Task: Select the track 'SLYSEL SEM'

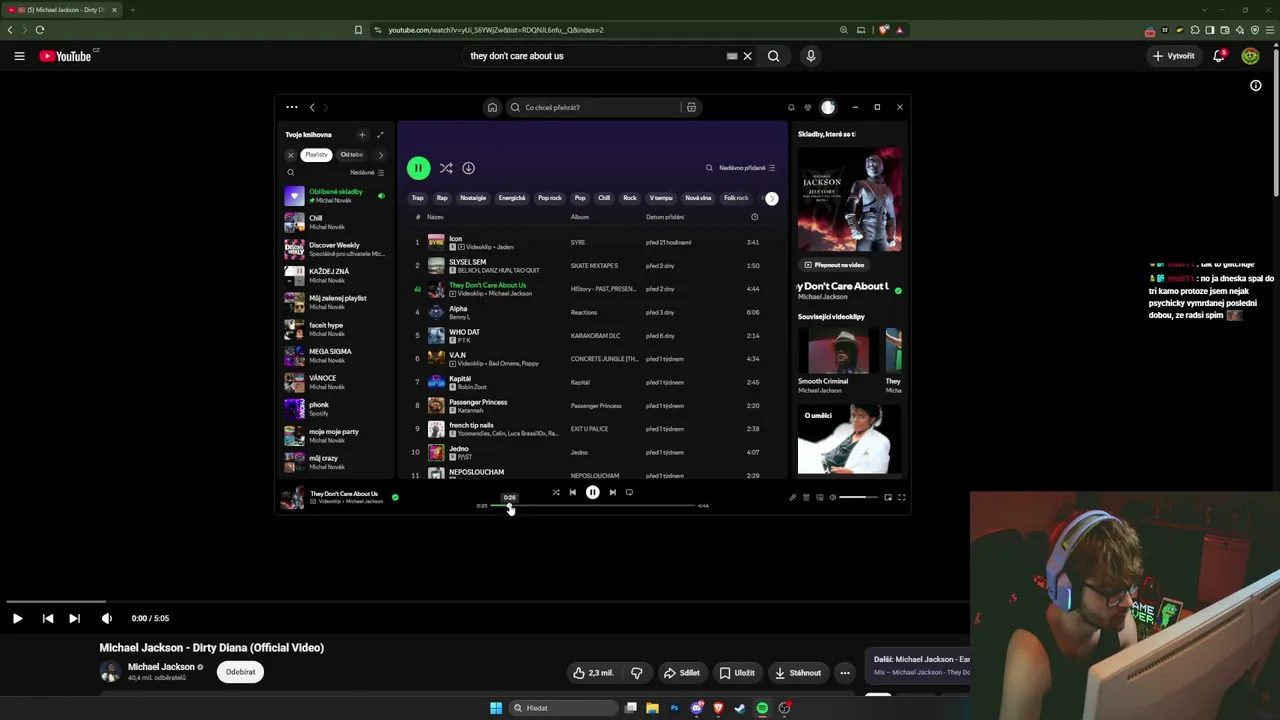Action: pos(467,262)
